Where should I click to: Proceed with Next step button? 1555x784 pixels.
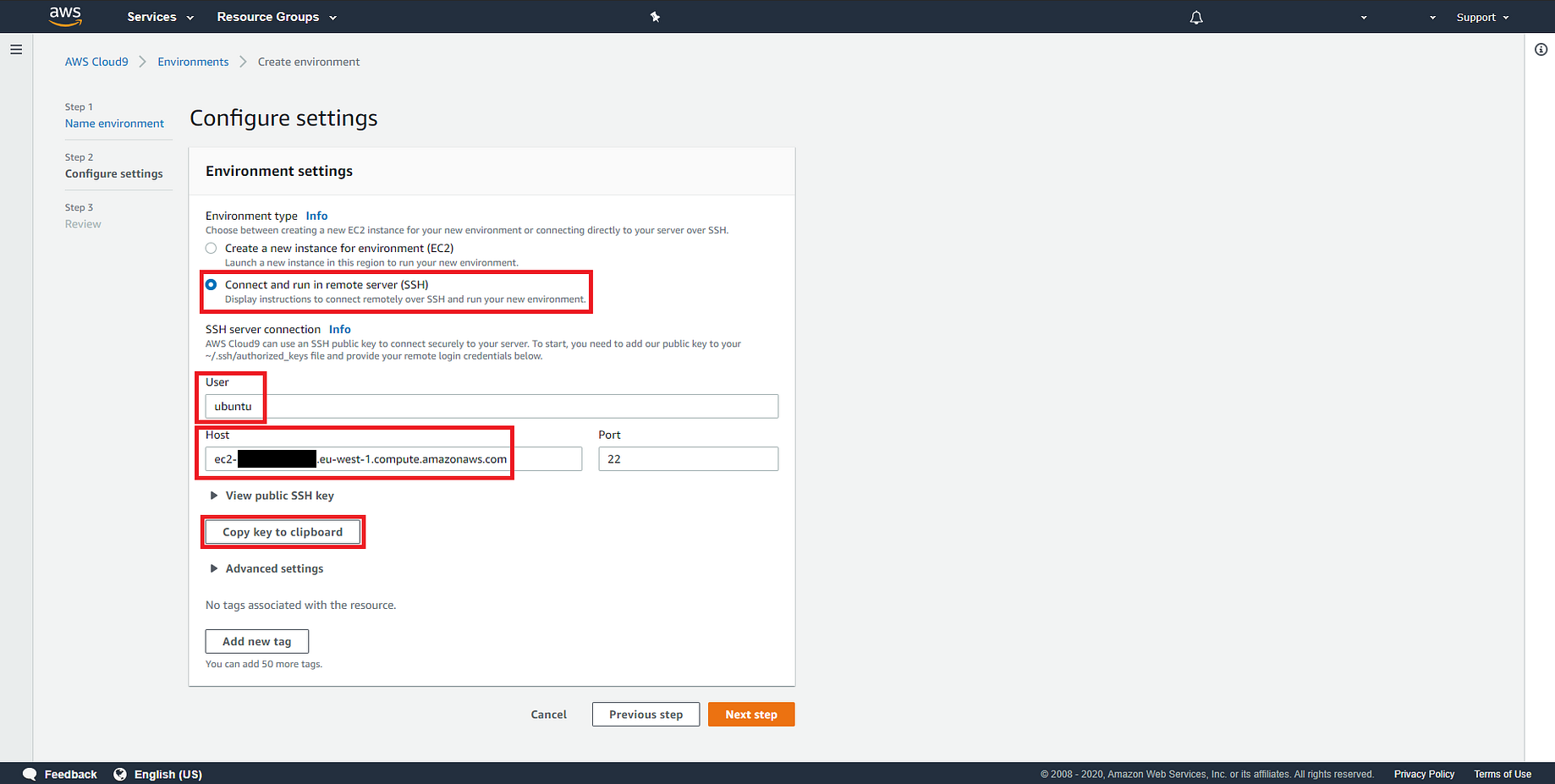click(x=751, y=715)
